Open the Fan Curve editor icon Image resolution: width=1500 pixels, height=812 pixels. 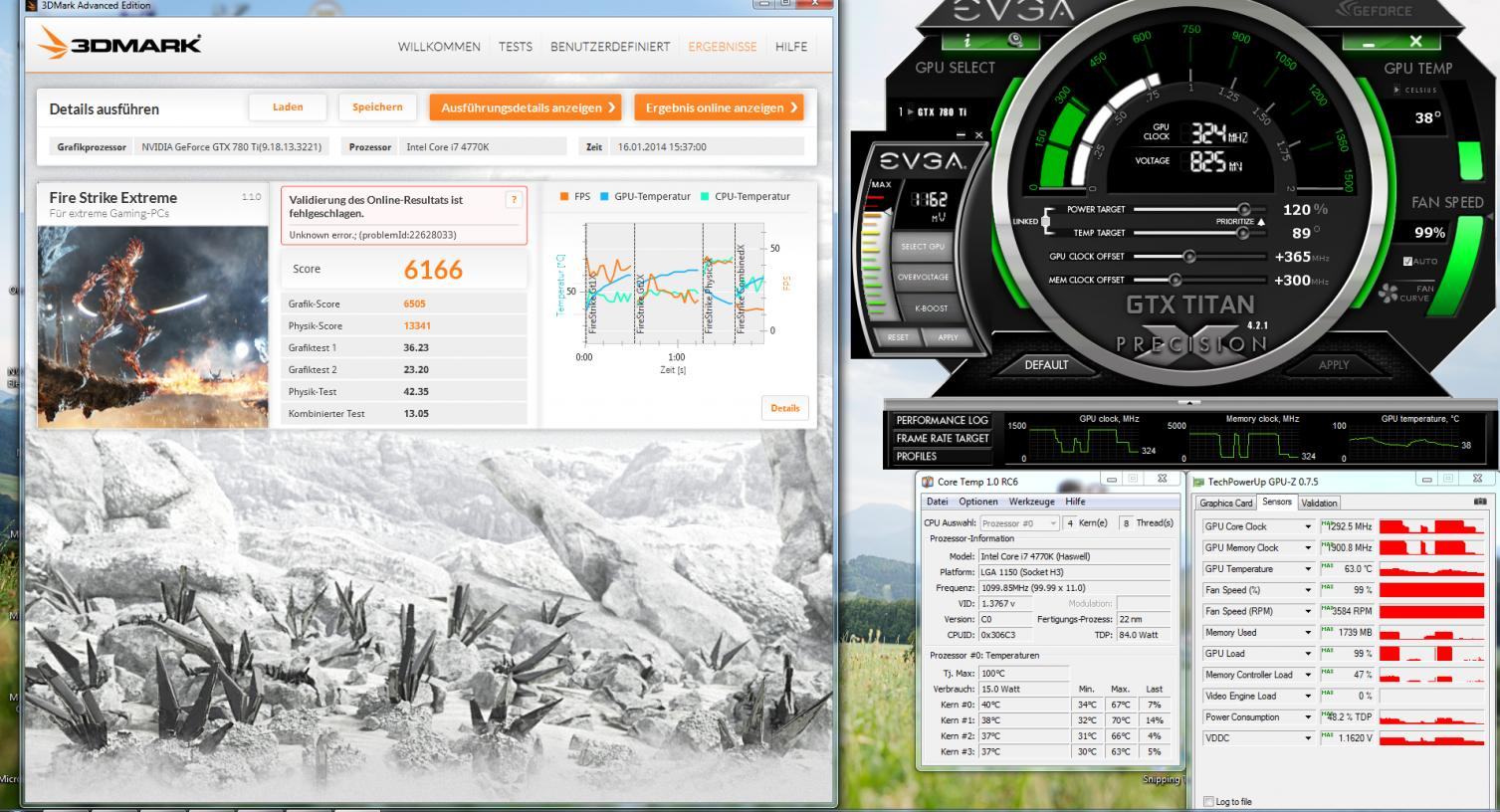click(1389, 294)
